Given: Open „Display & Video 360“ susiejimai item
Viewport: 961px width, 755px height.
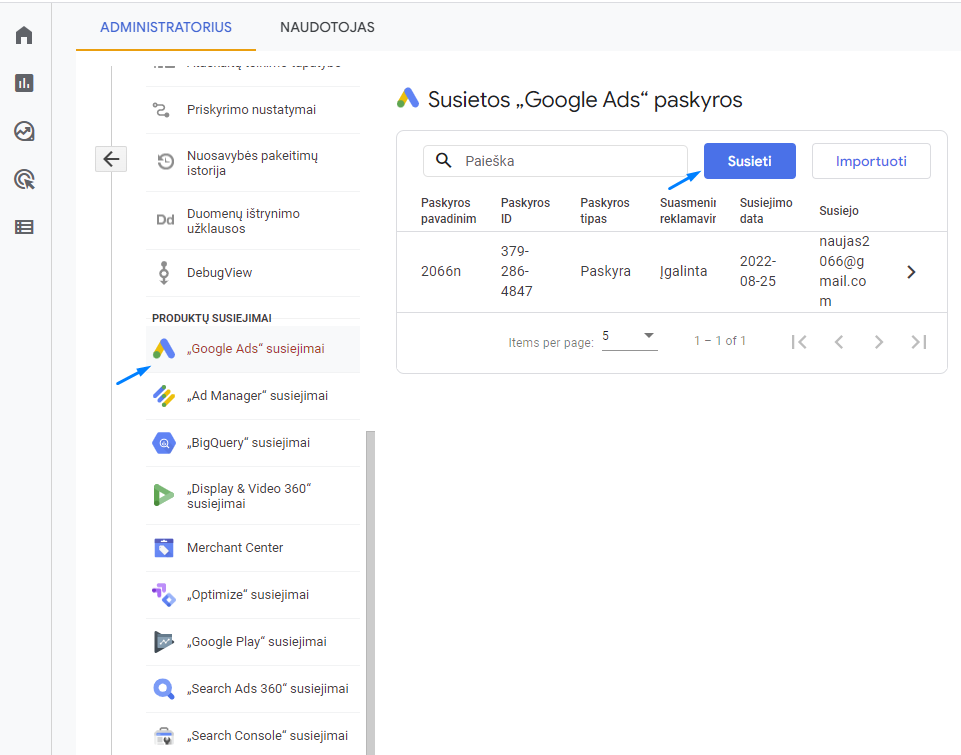Looking at the screenshot, I should coord(253,496).
